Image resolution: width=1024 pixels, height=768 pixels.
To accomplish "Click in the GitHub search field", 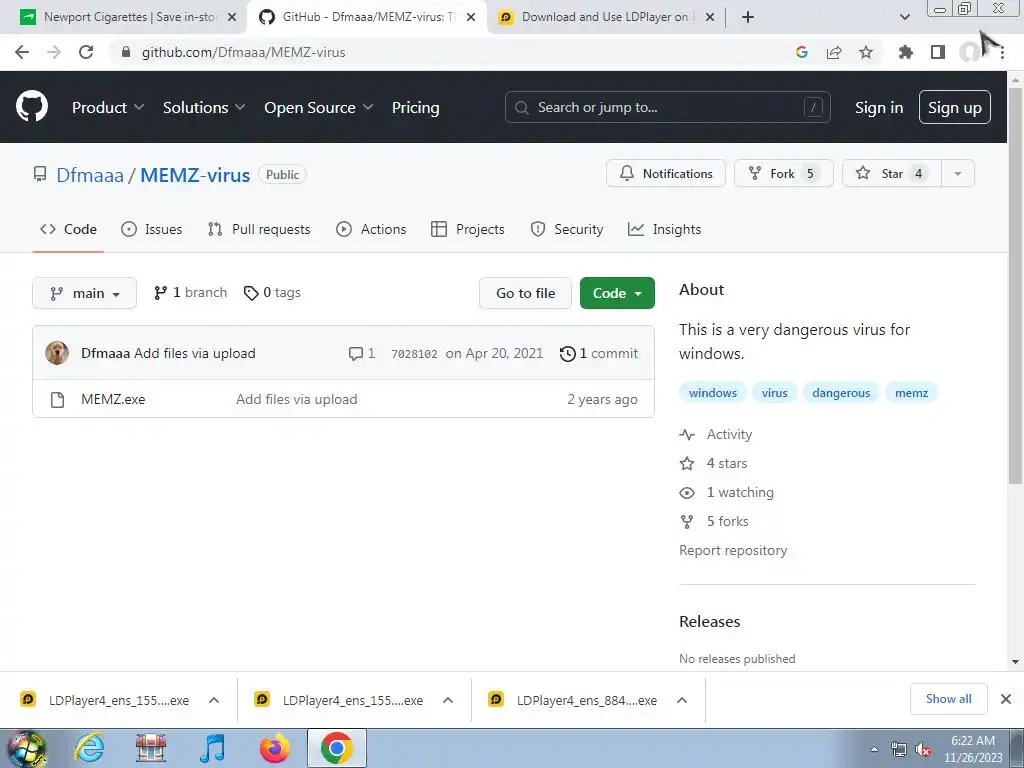I will click(667, 107).
